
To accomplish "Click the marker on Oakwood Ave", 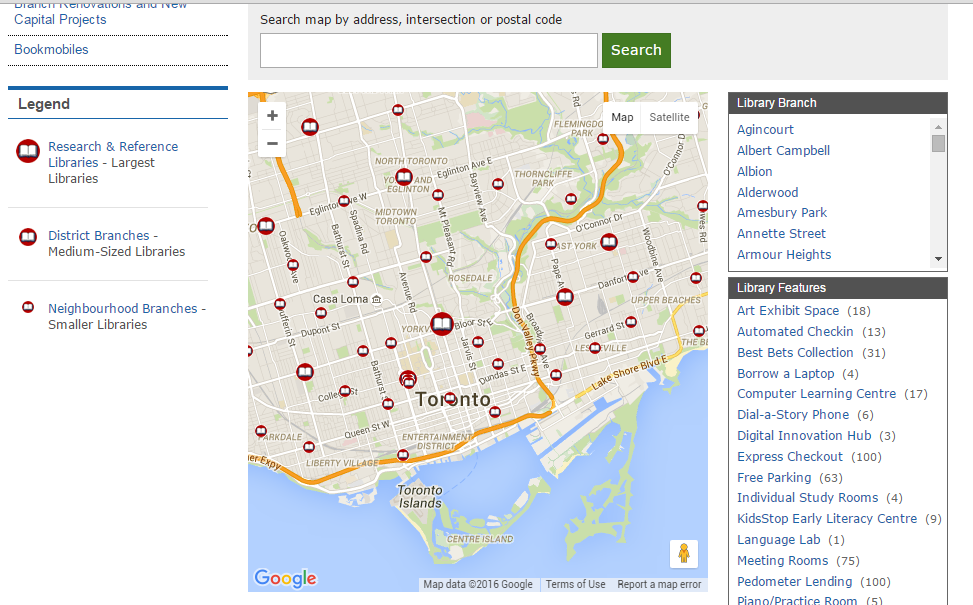I will (293, 265).
